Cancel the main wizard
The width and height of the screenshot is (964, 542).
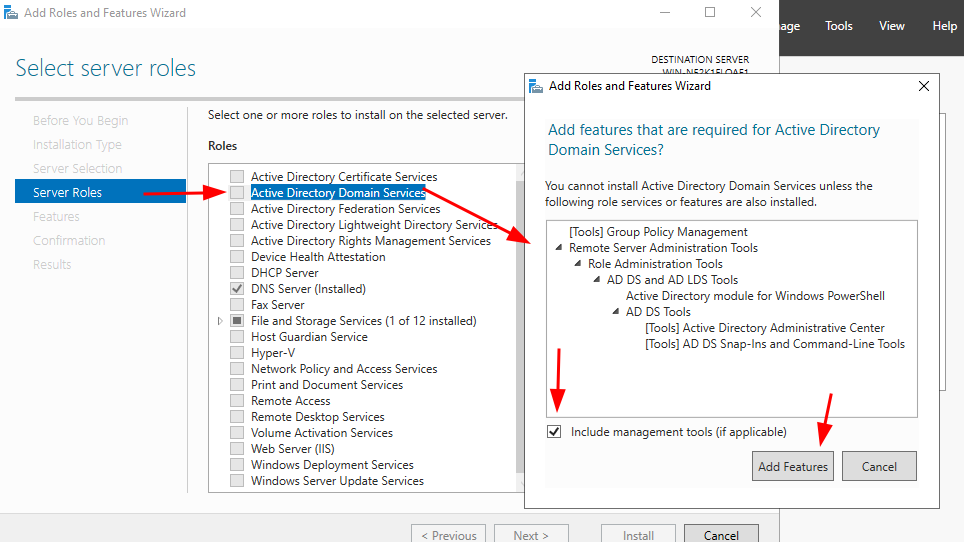point(721,534)
